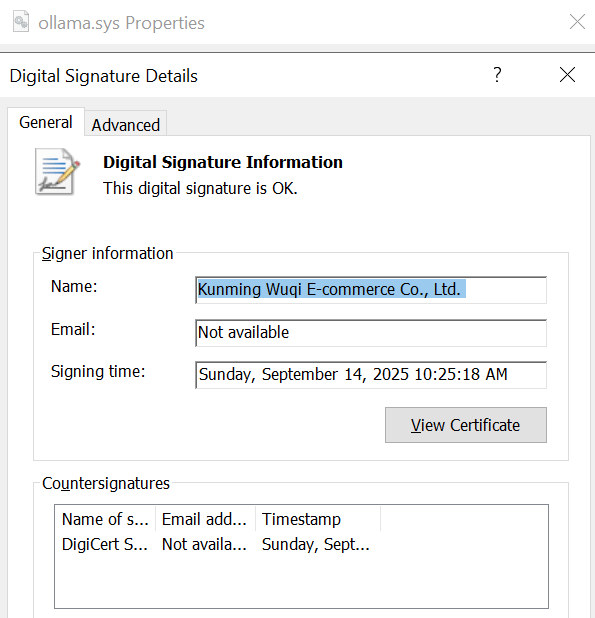
Task: Sort by the Email address column header
Action: (205, 519)
